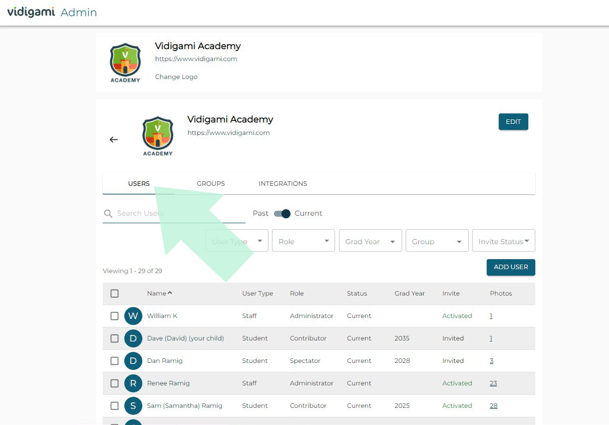
Task: Select Renee Ramig's row checkbox
Action: pos(114,383)
